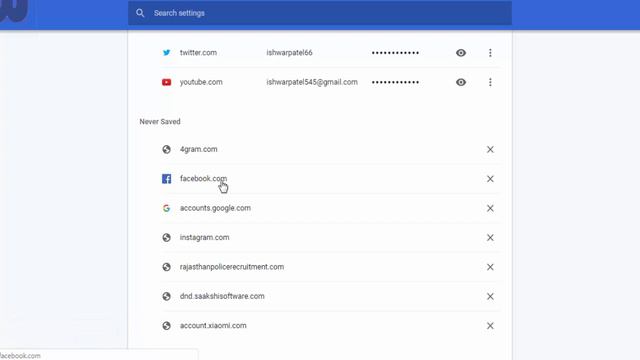Open more actions for twitter.com
Viewport: 640px width, 360px height.
point(490,53)
